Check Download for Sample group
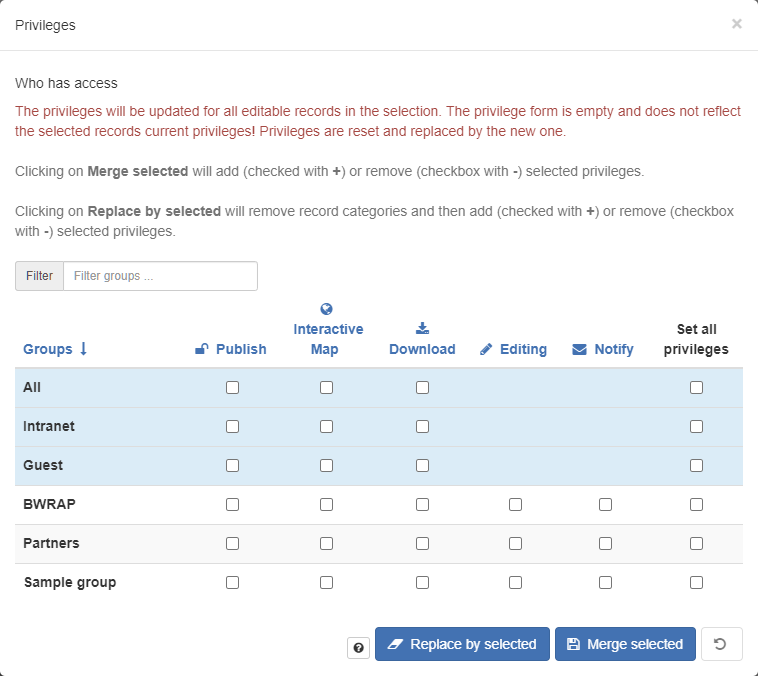Viewport: 758px width, 676px height. [x=423, y=583]
